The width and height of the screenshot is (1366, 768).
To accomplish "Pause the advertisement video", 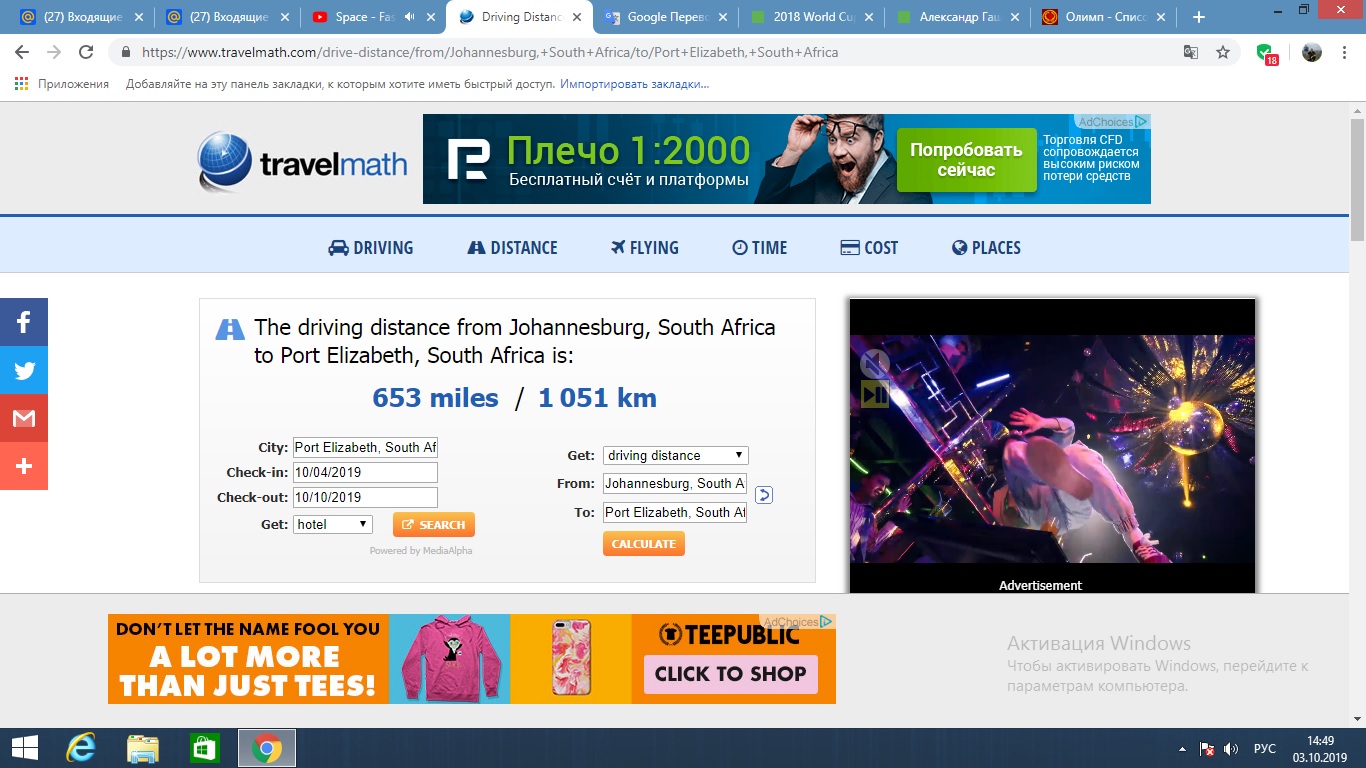I will pyautogui.click(x=875, y=395).
